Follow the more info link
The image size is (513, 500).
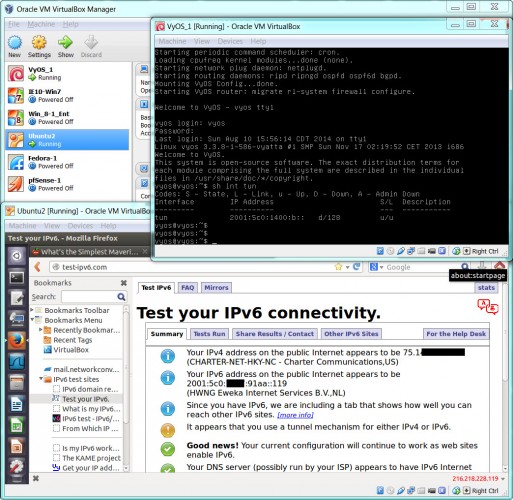tap(295, 415)
